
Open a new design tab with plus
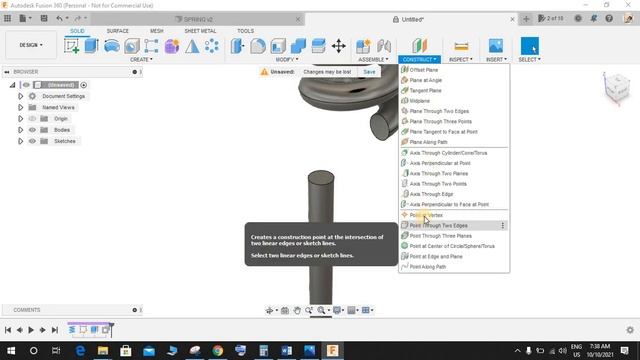click(526, 19)
